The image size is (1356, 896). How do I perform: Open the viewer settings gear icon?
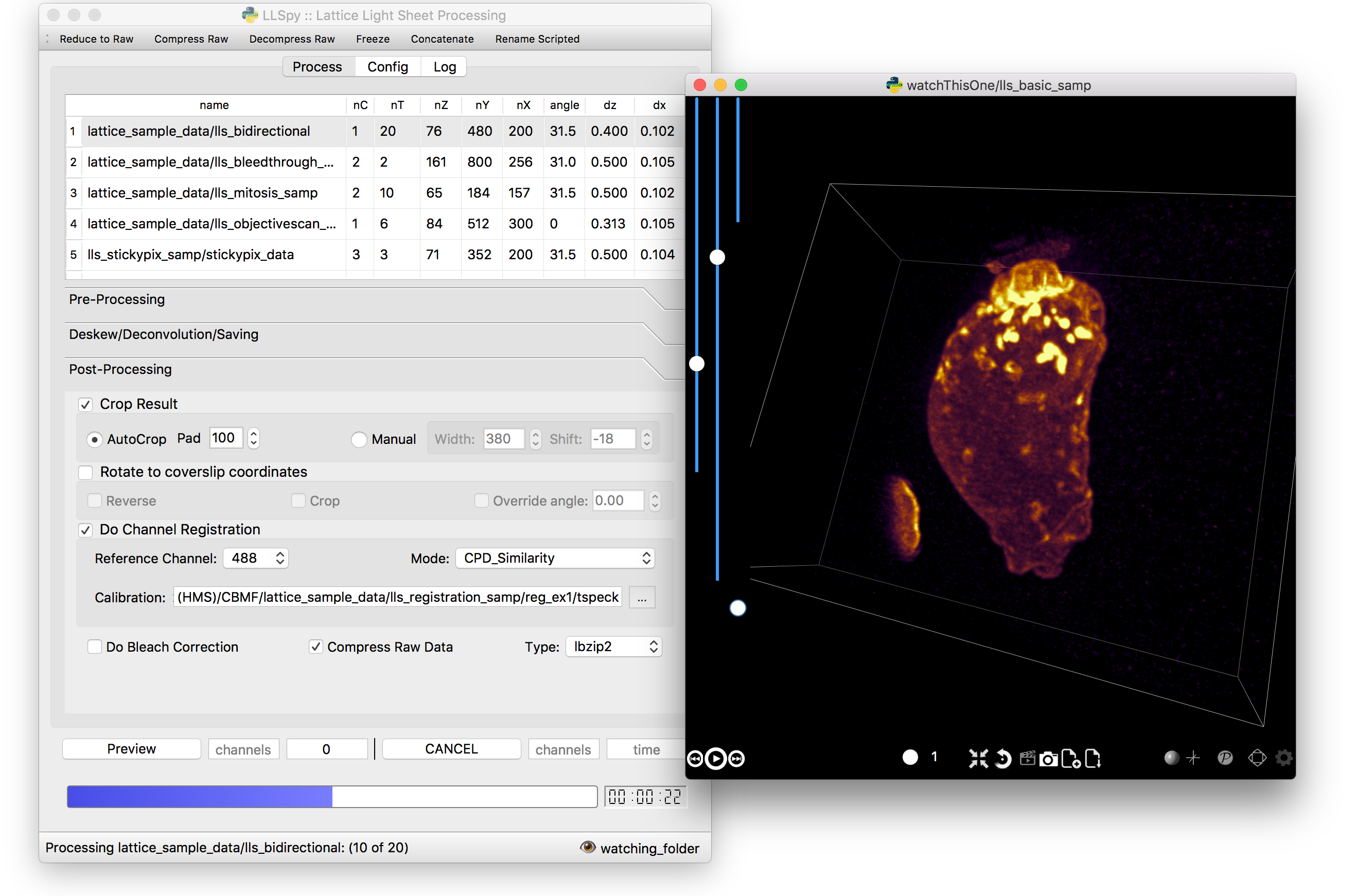(1284, 758)
